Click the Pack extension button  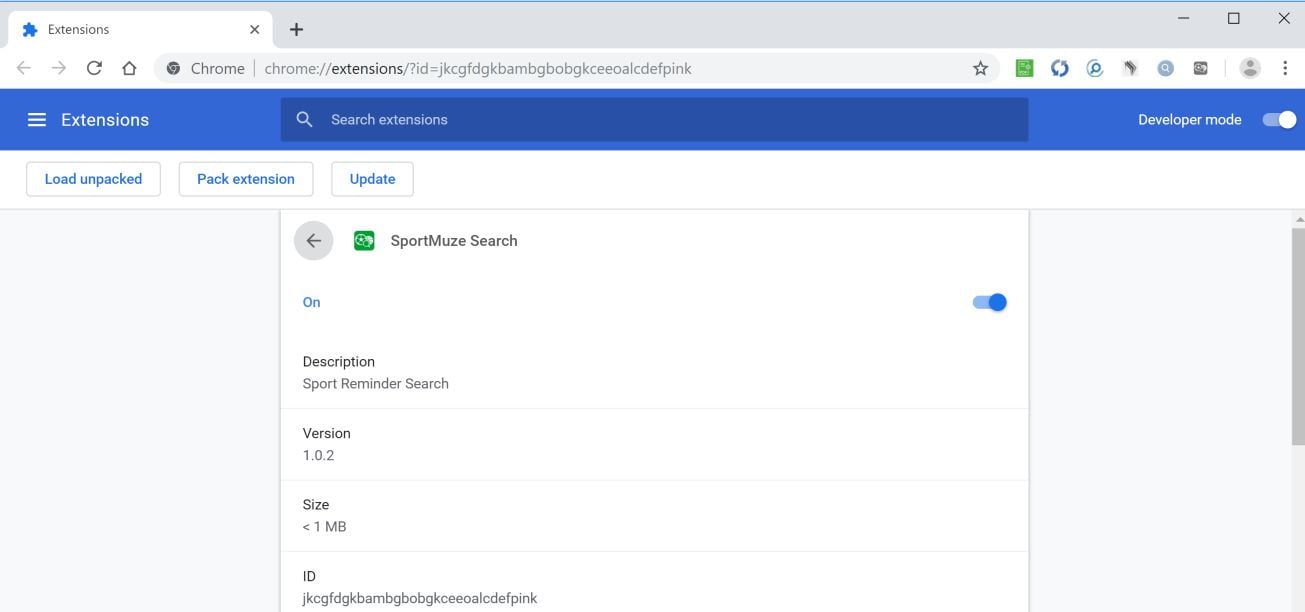click(245, 179)
